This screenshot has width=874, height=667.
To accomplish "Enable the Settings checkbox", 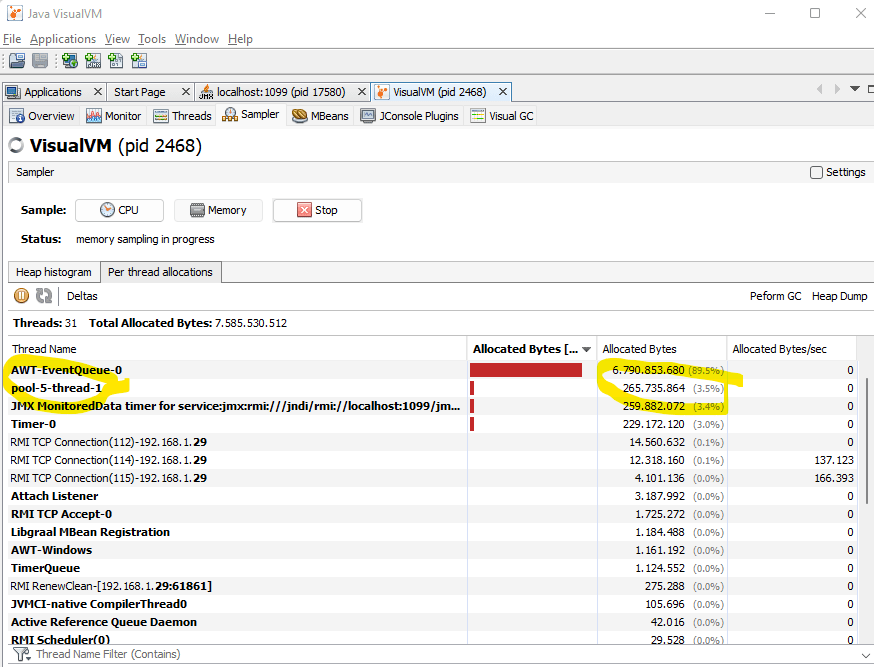I will (x=815, y=172).
